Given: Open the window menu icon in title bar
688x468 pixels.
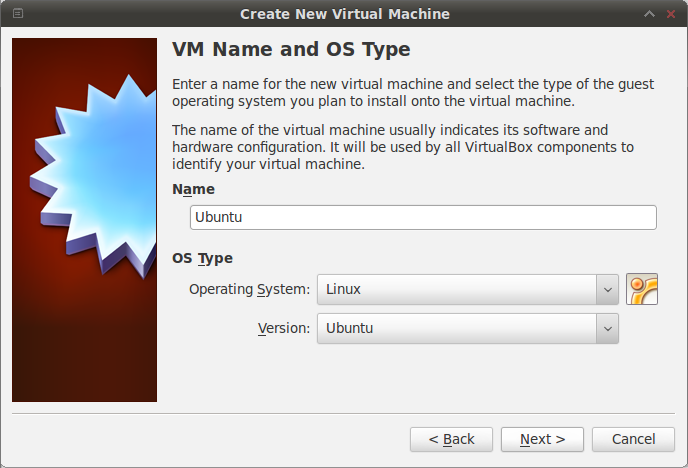Looking at the screenshot, I should click(x=17, y=14).
